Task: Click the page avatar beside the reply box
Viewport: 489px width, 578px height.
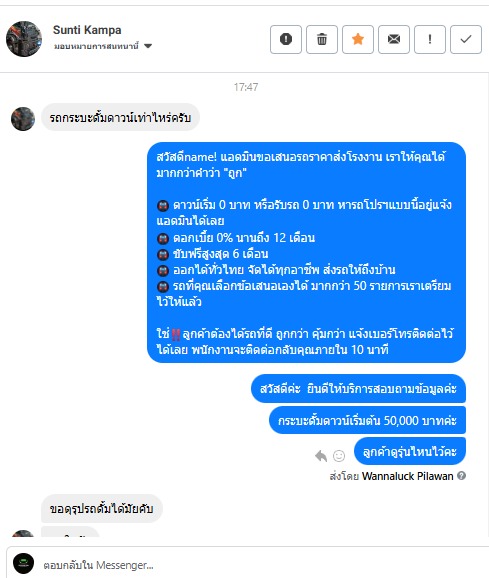Action: coord(24,563)
